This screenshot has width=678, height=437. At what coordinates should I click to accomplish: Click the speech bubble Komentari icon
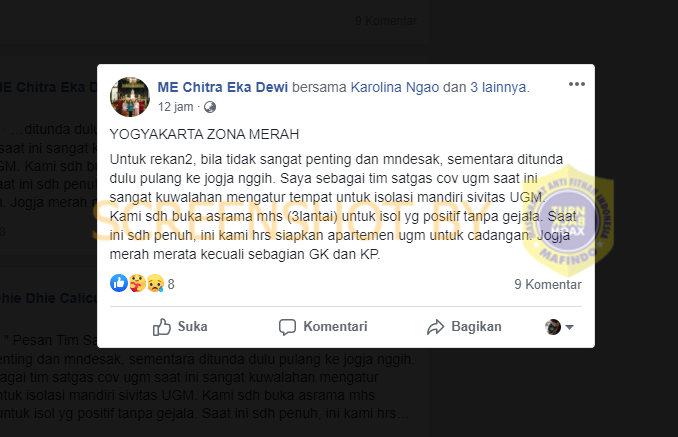tap(287, 327)
